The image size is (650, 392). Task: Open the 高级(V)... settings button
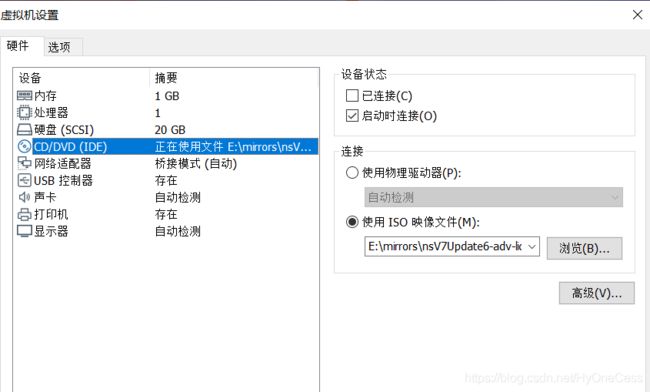597,293
